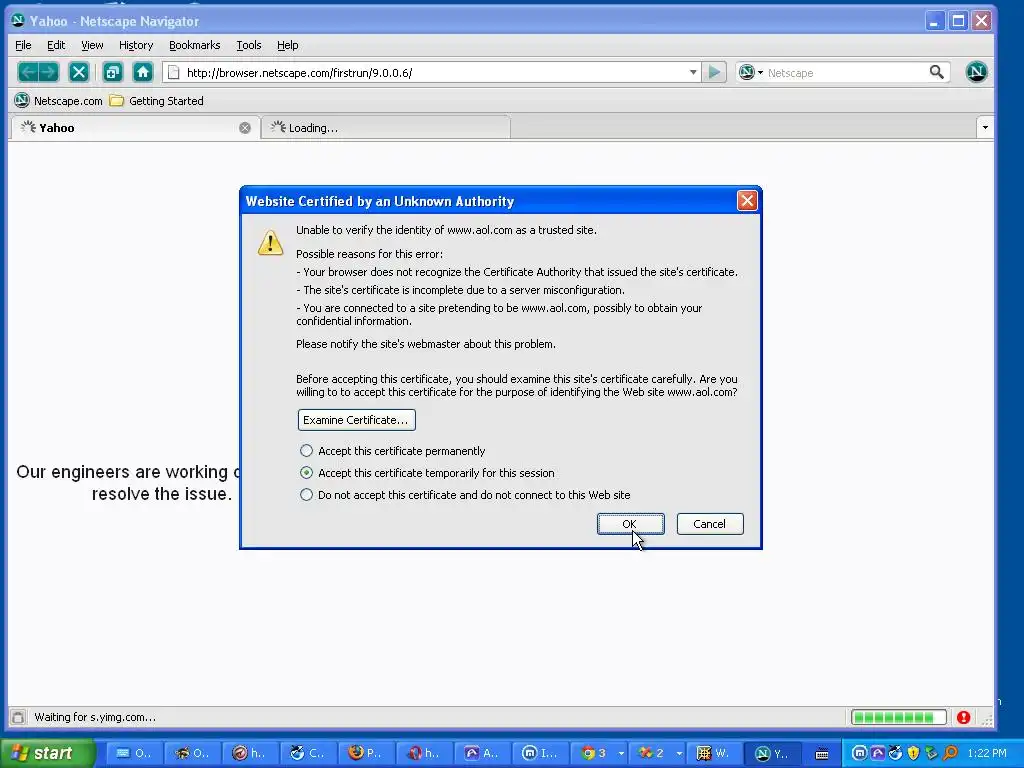Image resolution: width=1024 pixels, height=768 pixels.
Task: Click the Netscape N throbber logo in the toolbar
Action: click(976, 72)
